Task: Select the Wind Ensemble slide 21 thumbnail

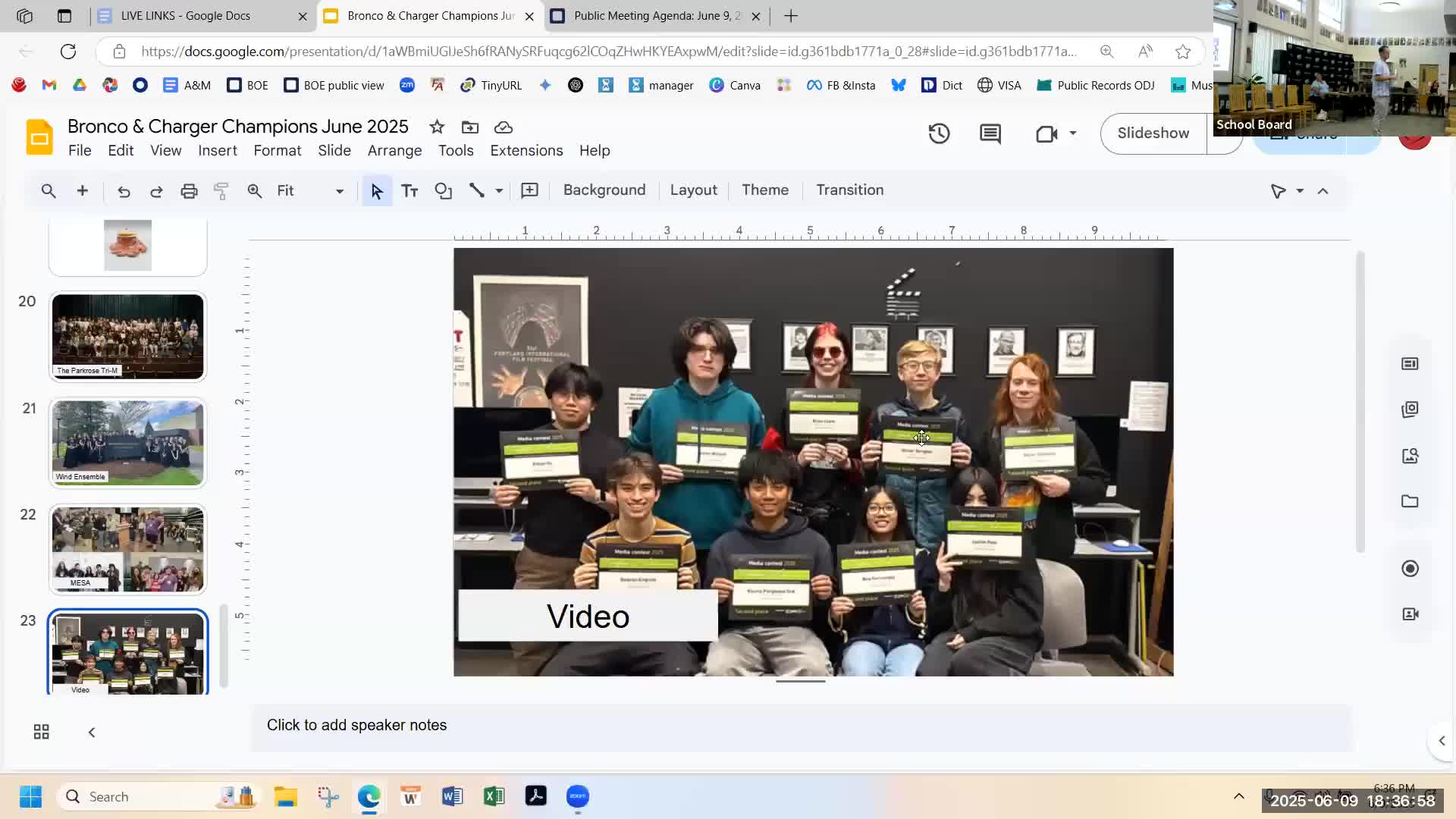Action: pos(127,443)
